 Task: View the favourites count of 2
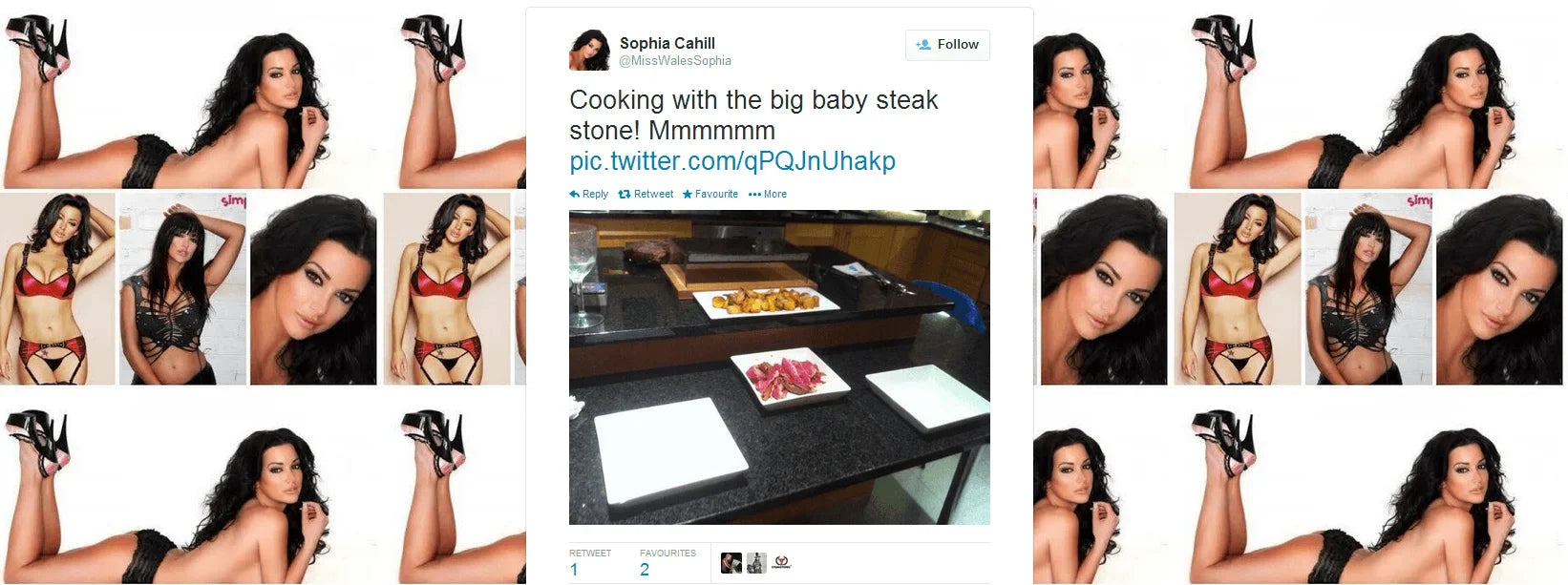[x=645, y=570]
